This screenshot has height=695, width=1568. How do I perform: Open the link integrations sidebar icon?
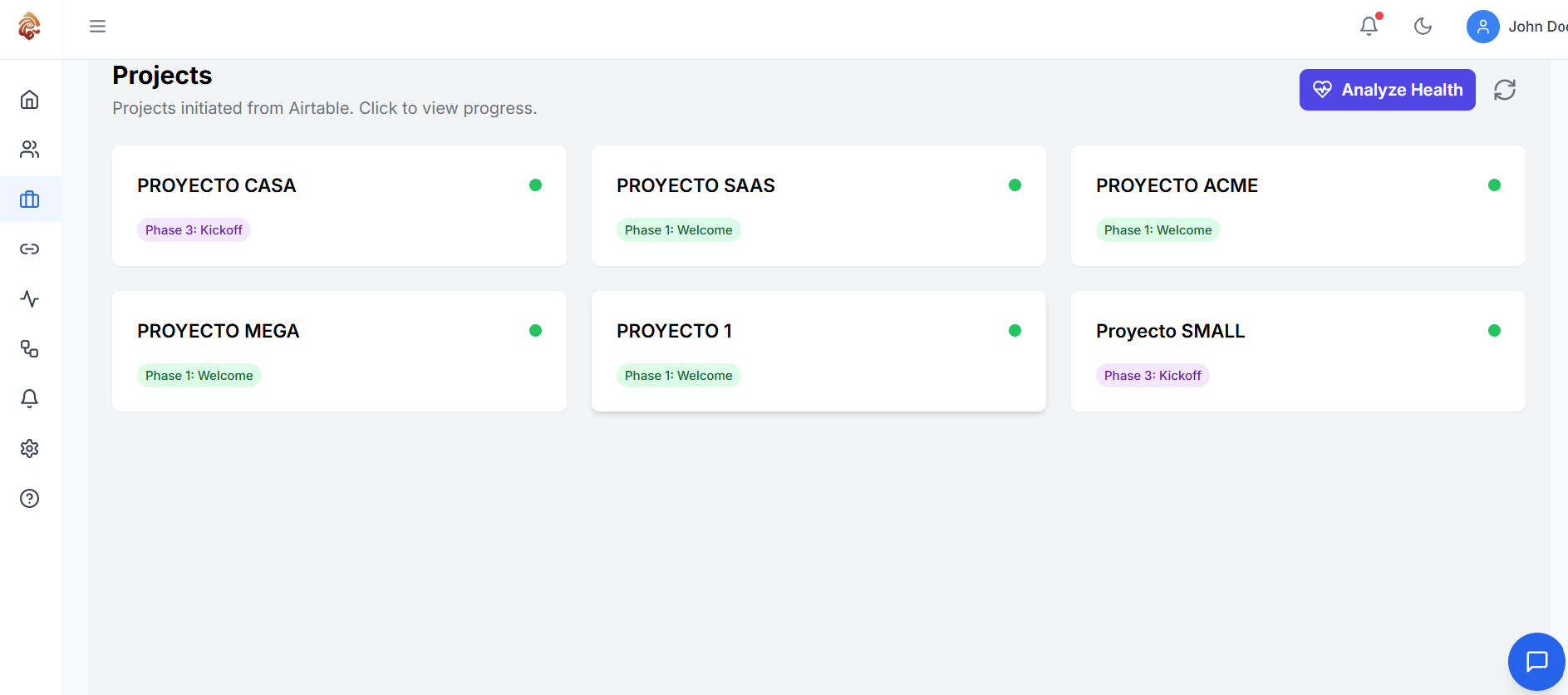pos(30,249)
